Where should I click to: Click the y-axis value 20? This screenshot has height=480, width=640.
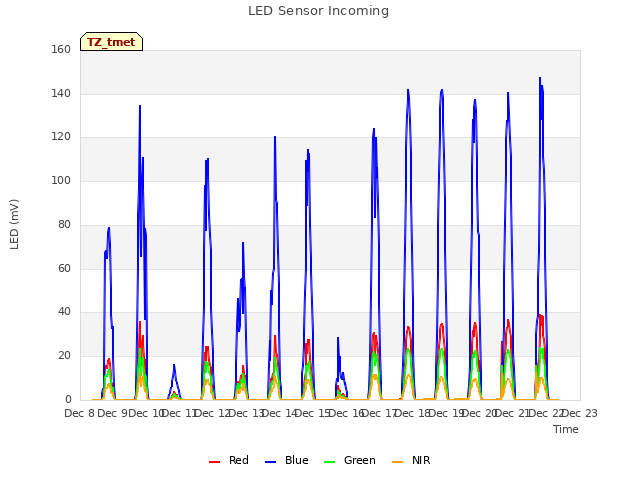pos(64,356)
